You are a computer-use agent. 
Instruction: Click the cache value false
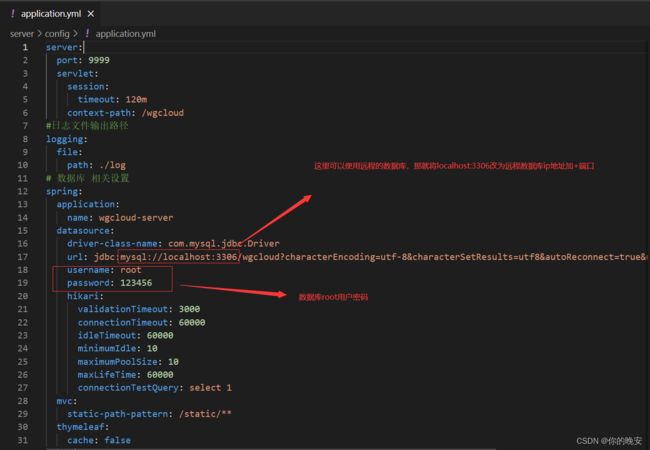point(118,440)
